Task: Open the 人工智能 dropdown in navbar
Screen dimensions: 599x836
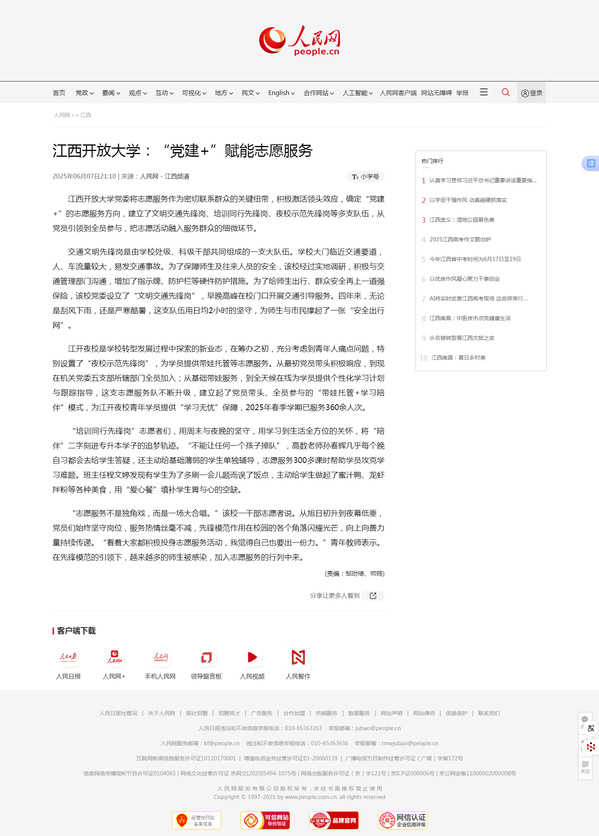Action: tap(357, 93)
